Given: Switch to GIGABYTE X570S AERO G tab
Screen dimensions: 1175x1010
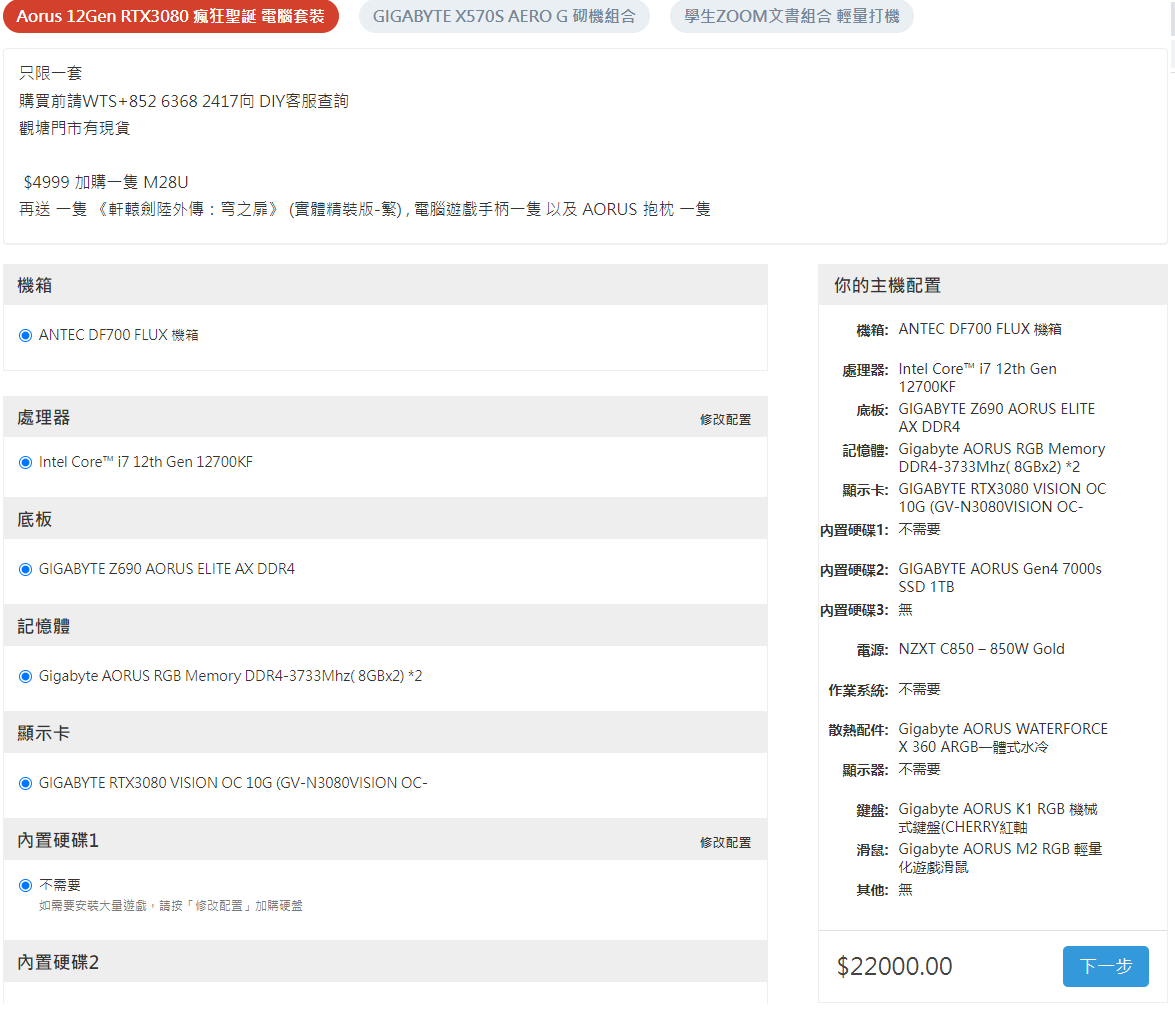Looking at the screenshot, I should point(504,17).
